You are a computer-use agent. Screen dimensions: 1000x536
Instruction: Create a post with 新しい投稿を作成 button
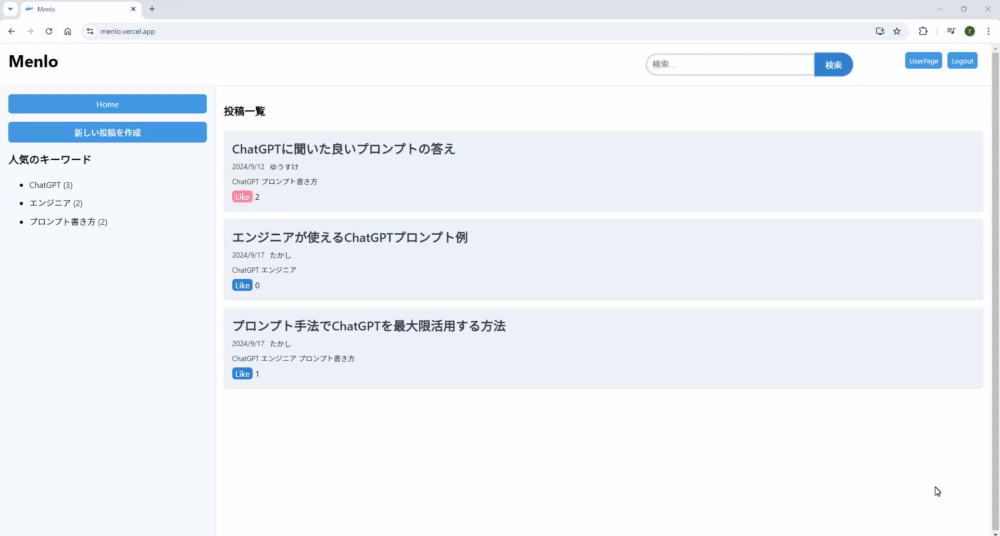[107, 132]
